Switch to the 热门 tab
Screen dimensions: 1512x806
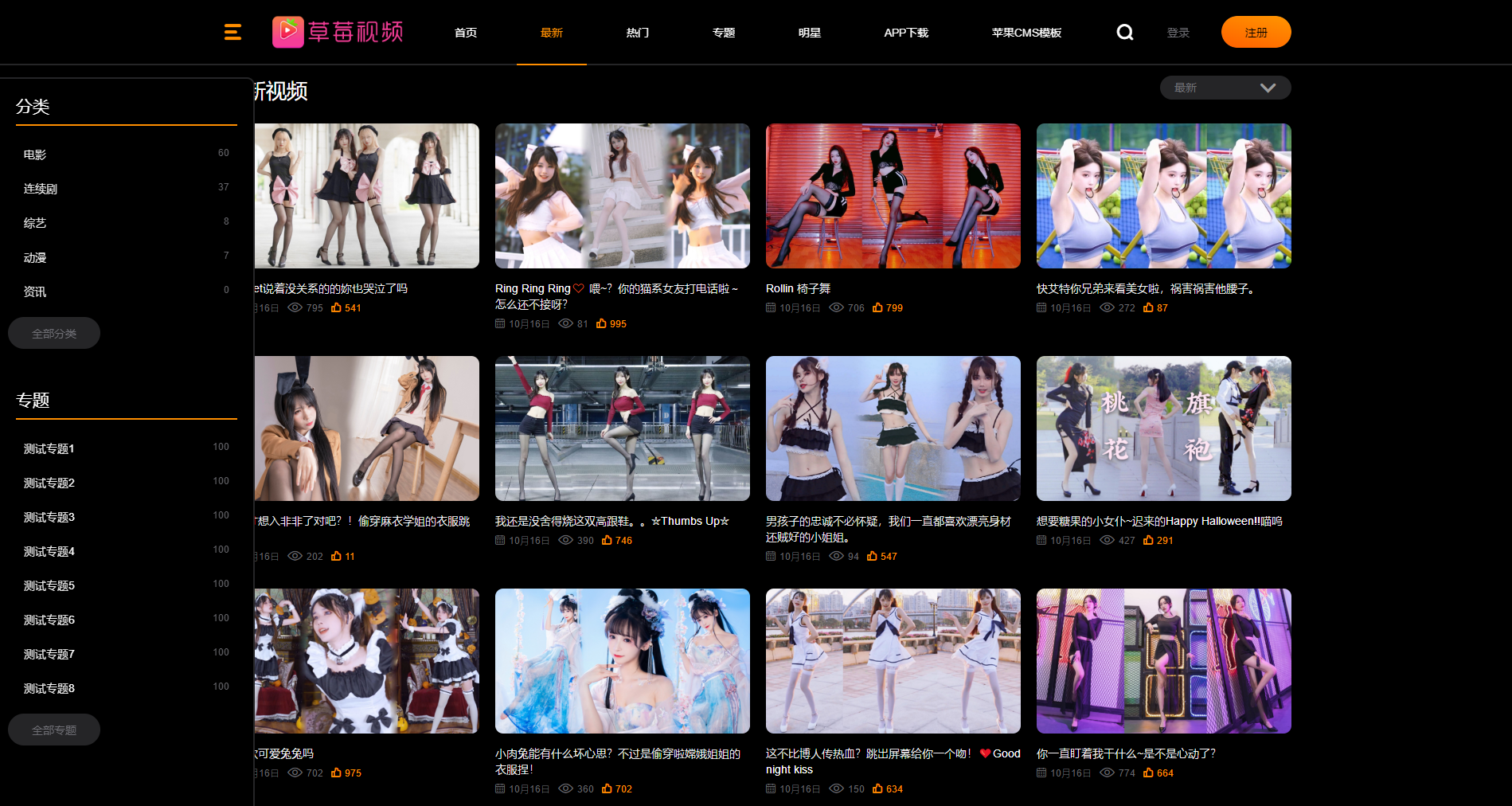click(x=637, y=33)
